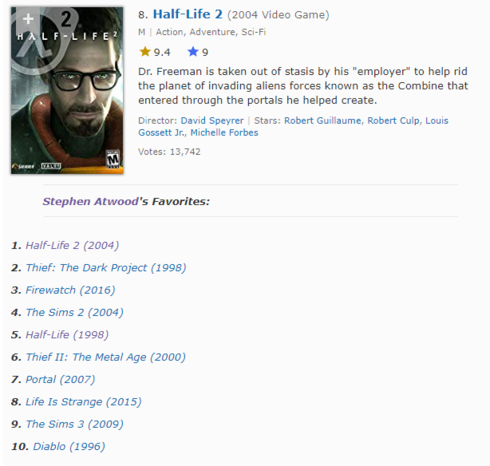Open Firewatch (2016) link
Screen dimensions: 490x466
coord(70,290)
